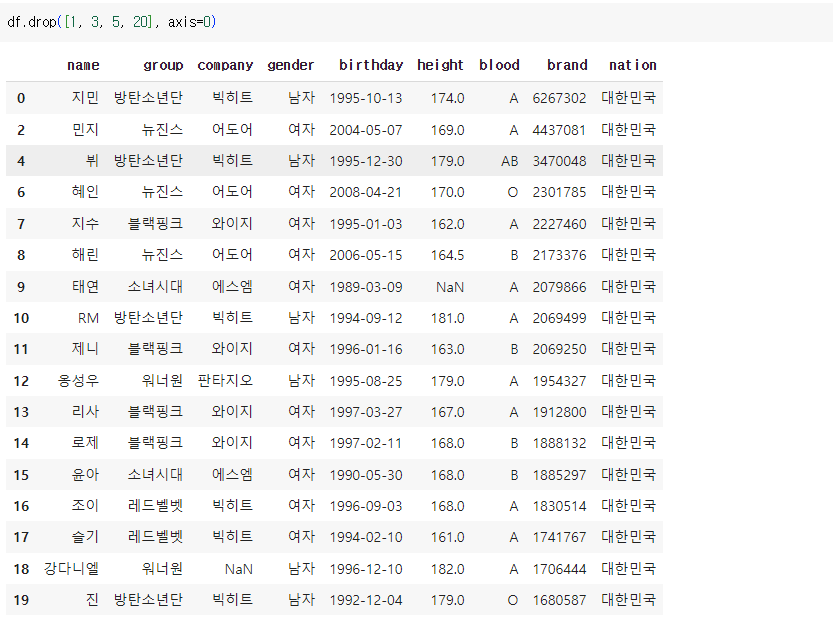
Task: Click the name cell '조이'
Action: click(85, 506)
